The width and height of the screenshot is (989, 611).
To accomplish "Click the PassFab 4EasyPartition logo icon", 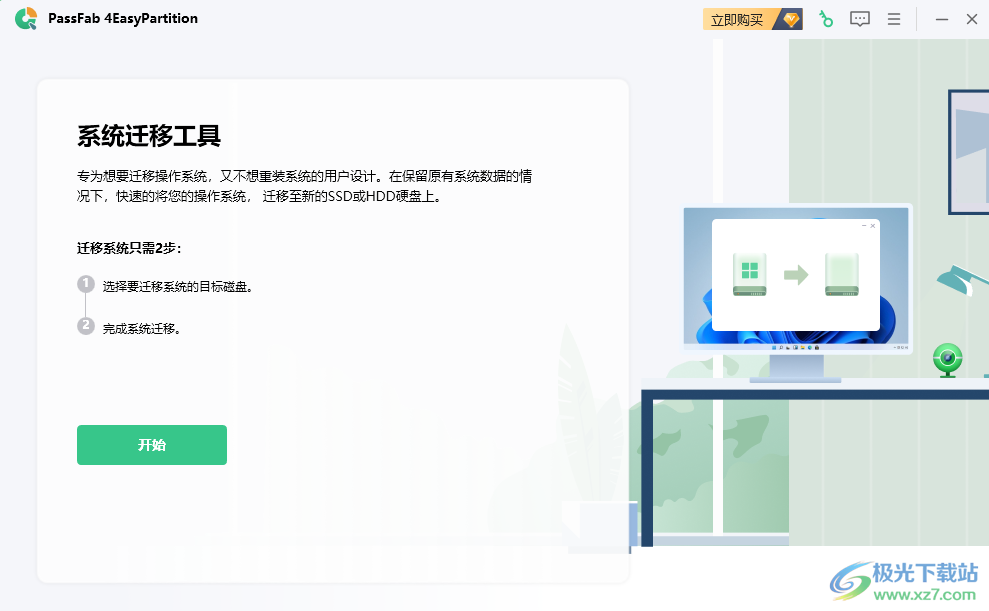I will [x=26, y=18].
